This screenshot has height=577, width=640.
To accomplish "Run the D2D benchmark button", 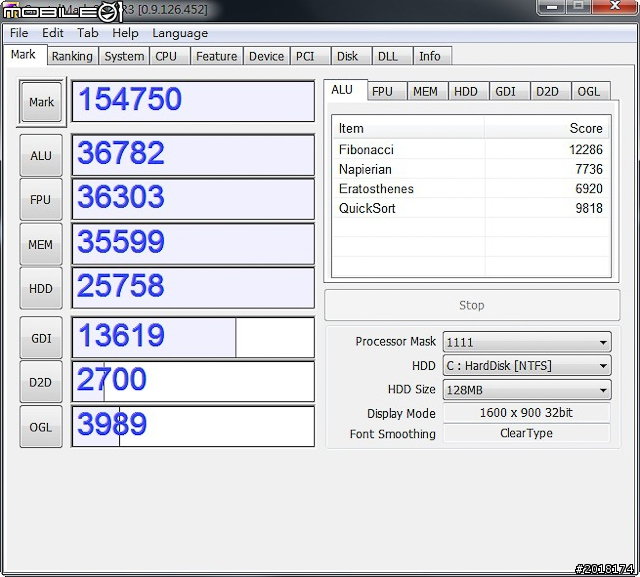I will (x=41, y=382).
